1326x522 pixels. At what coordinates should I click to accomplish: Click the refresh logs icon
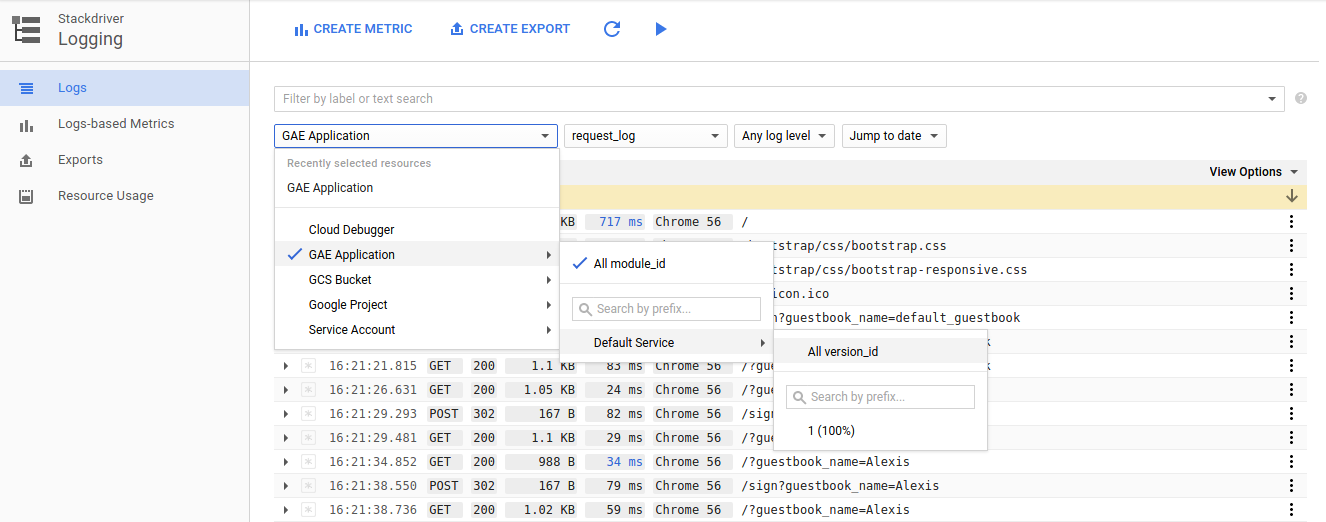tap(612, 29)
